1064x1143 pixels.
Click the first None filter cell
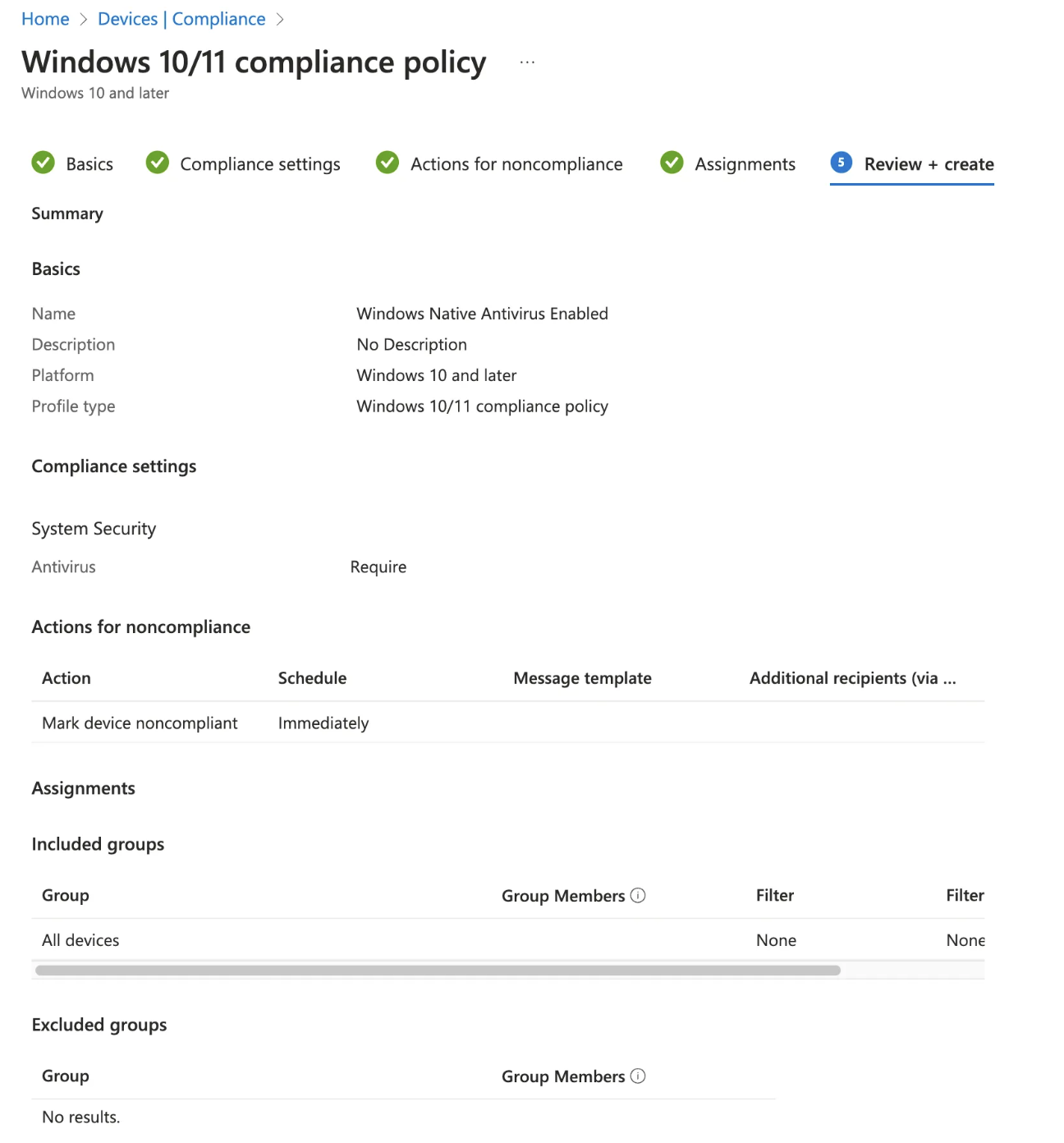(776, 940)
